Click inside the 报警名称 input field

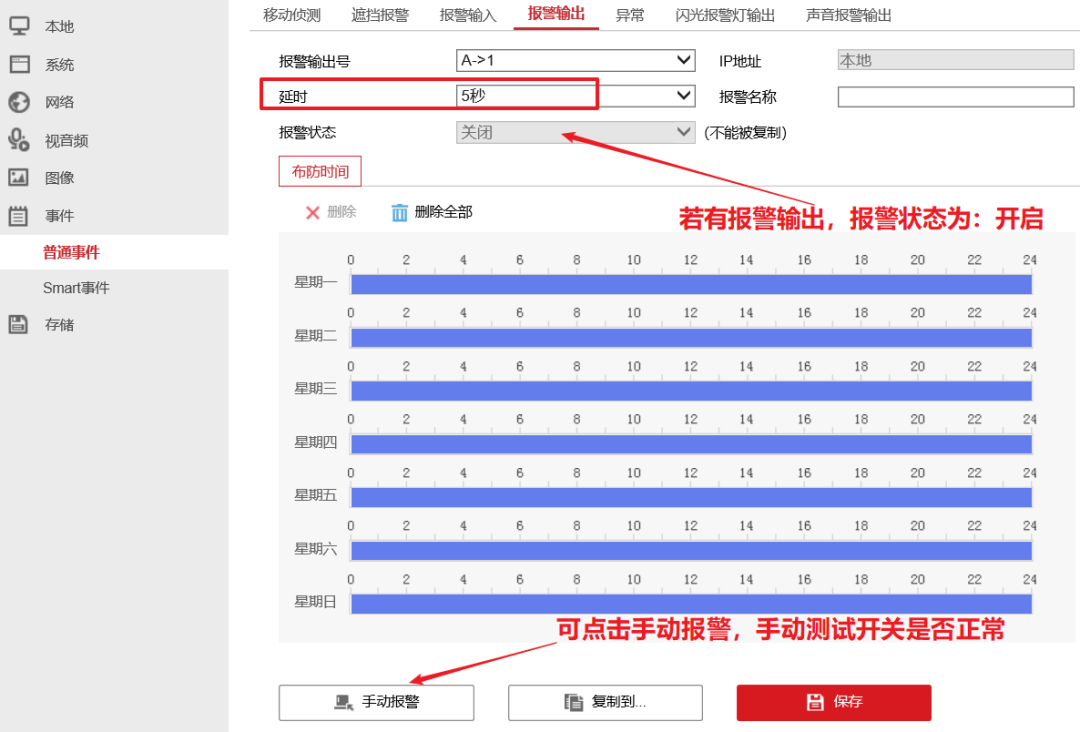[x=955, y=96]
